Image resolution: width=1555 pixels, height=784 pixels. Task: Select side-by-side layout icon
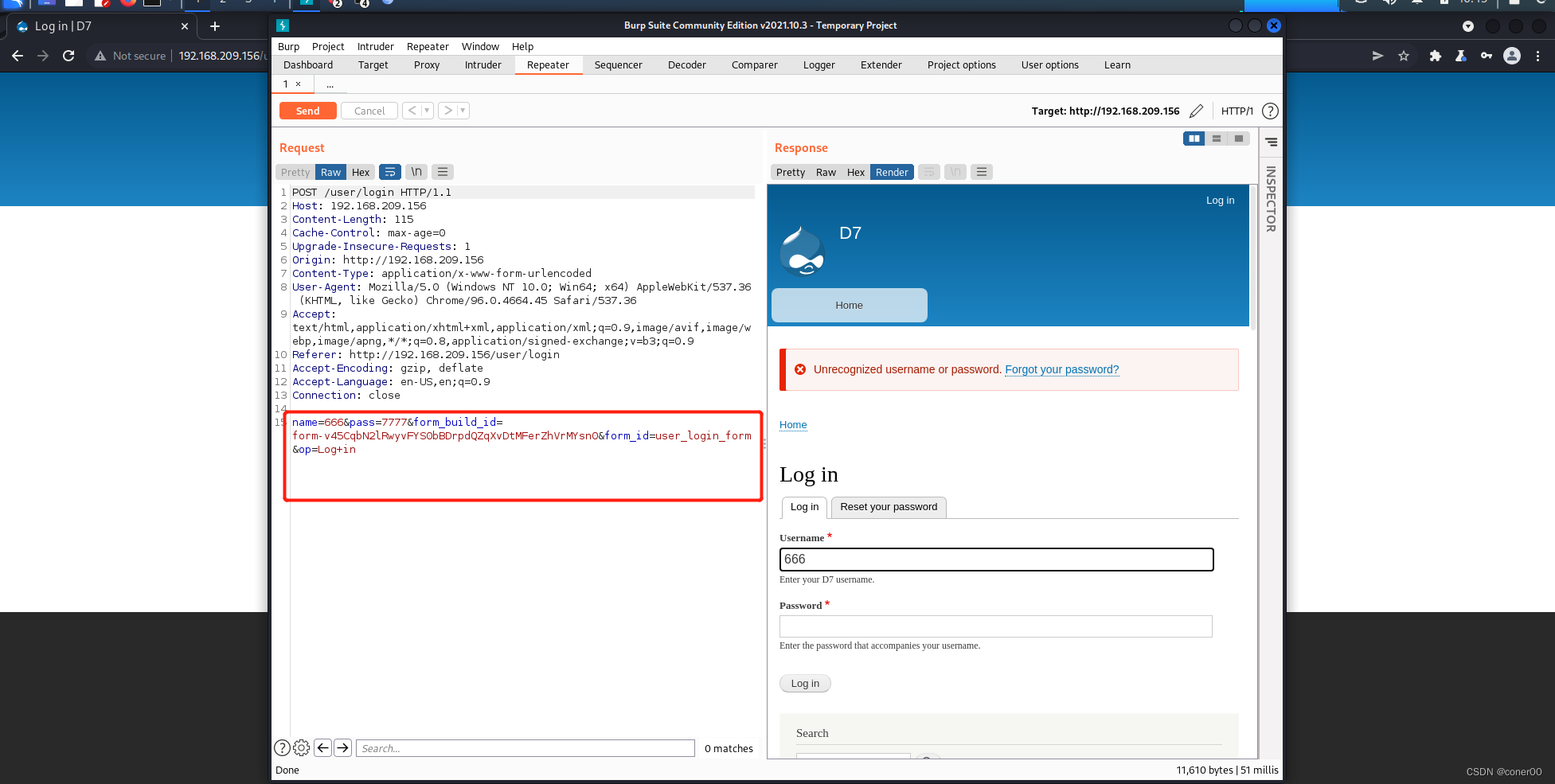tap(1194, 138)
